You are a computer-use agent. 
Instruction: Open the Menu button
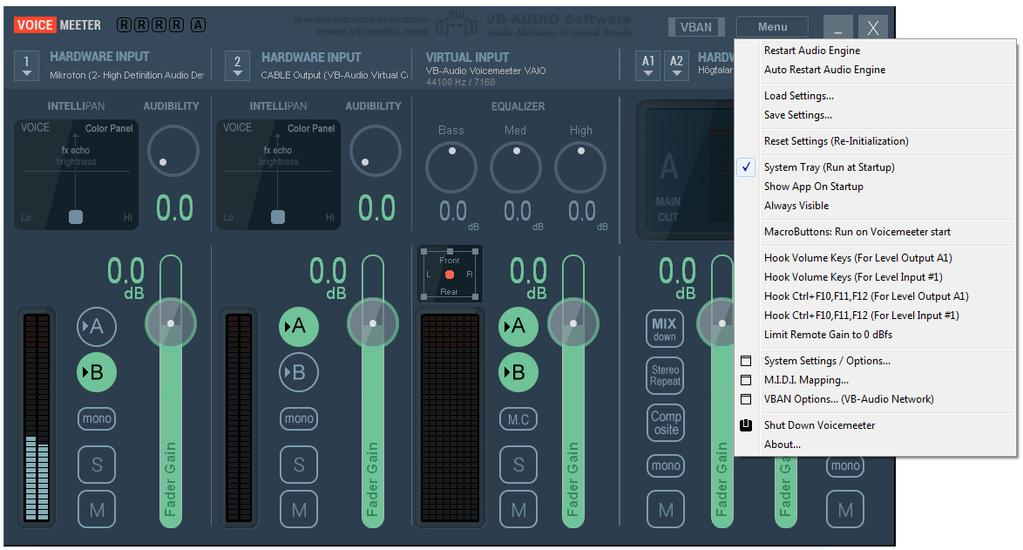coord(772,27)
